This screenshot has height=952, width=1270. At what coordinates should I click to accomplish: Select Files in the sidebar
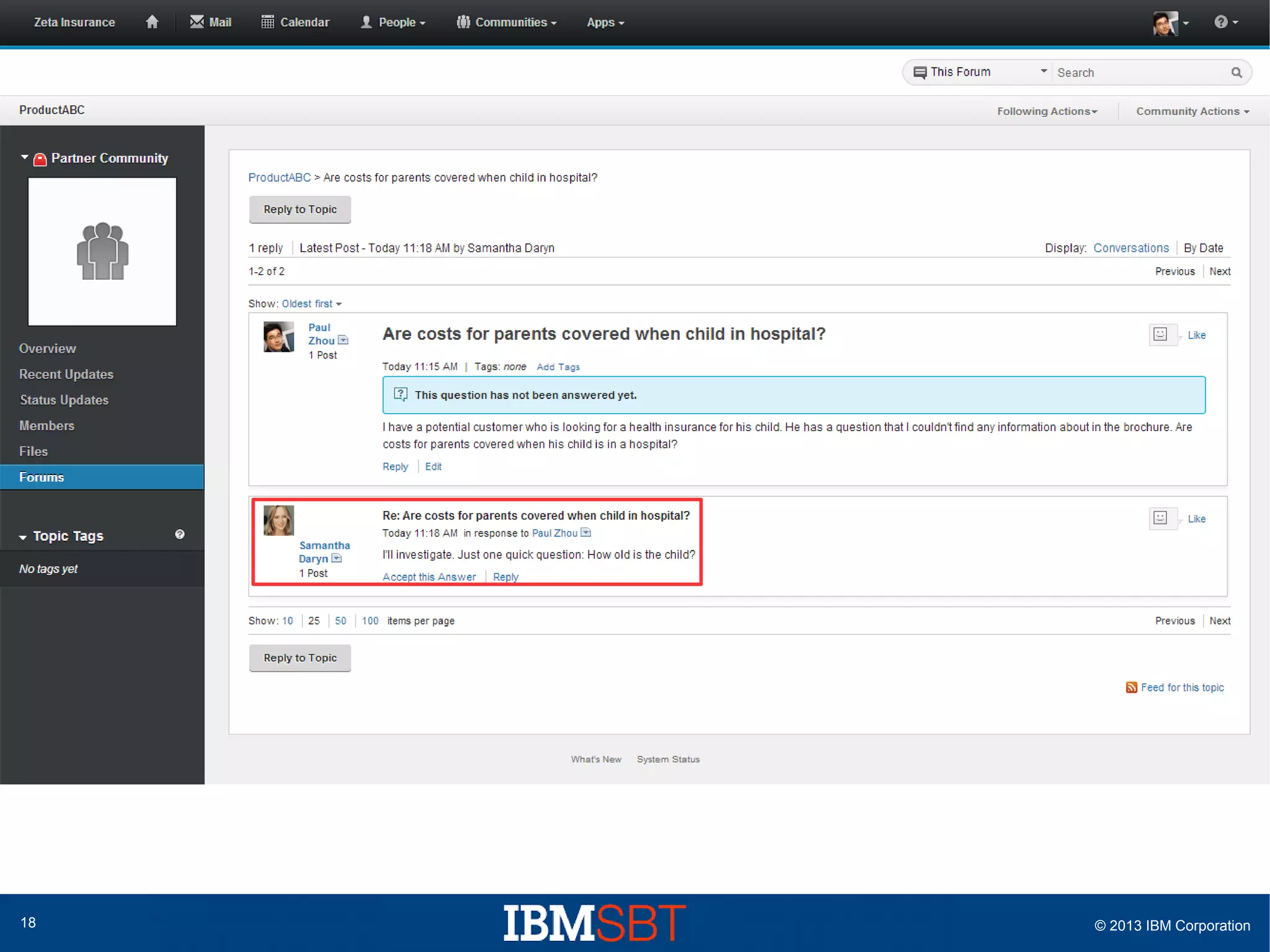point(33,452)
